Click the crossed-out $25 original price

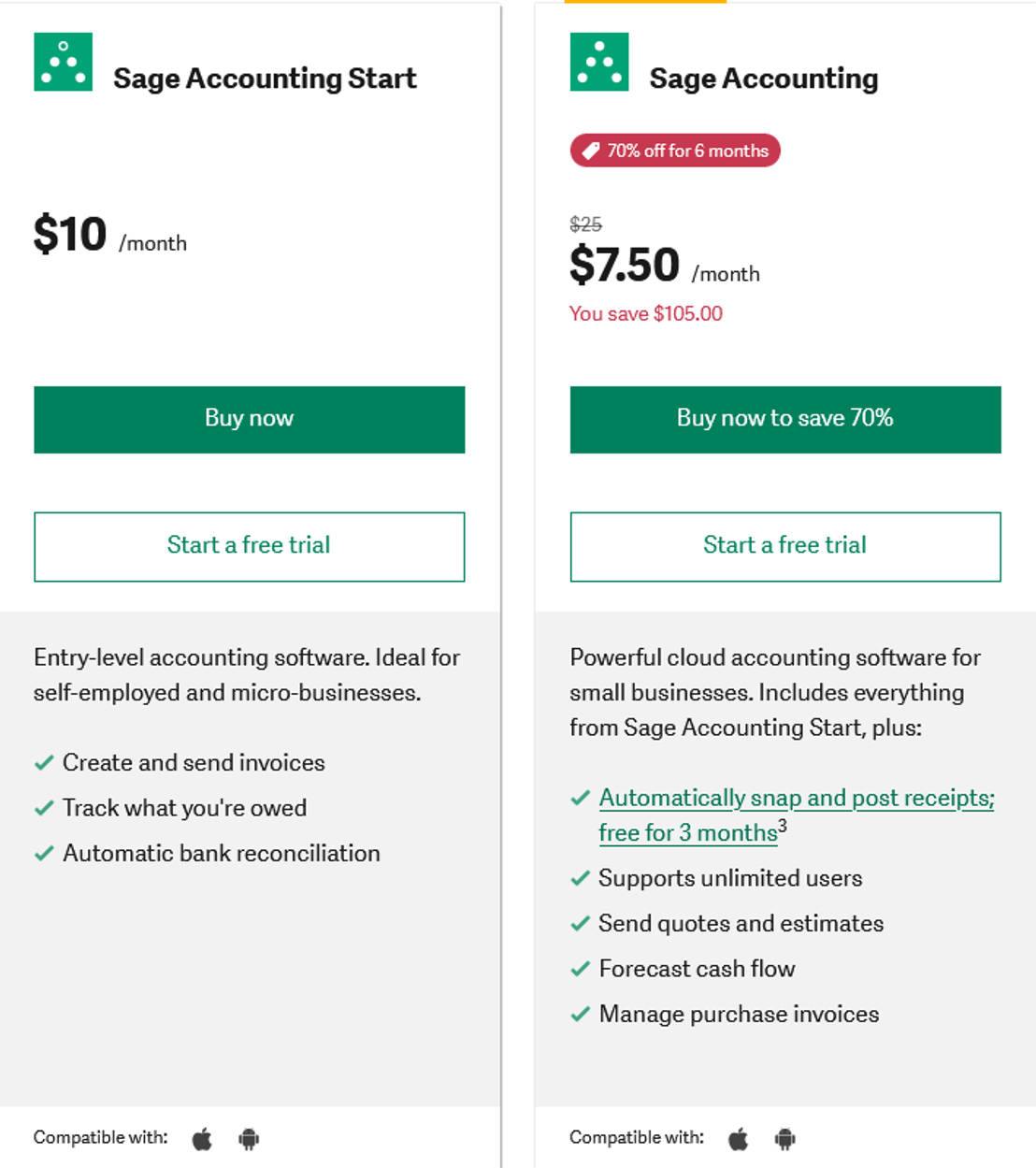(x=584, y=224)
